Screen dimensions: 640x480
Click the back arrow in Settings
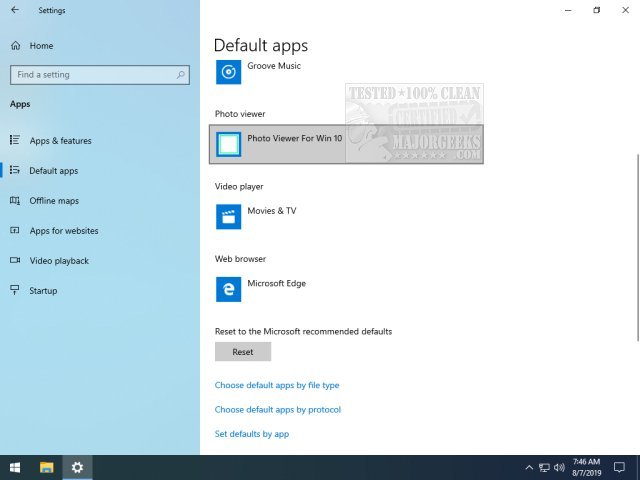[15, 10]
